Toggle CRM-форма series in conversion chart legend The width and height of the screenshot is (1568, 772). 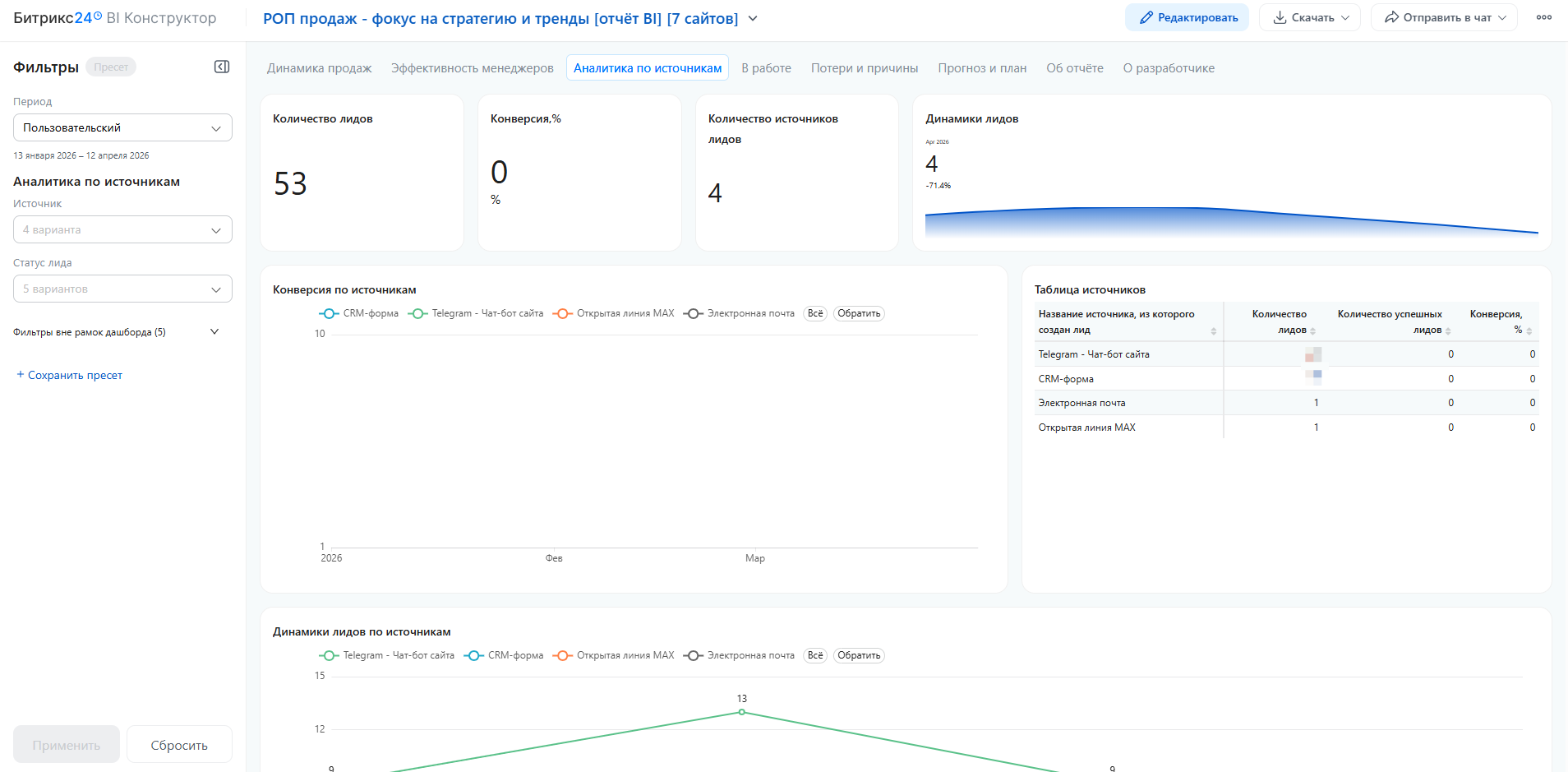(x=359, y=313)
